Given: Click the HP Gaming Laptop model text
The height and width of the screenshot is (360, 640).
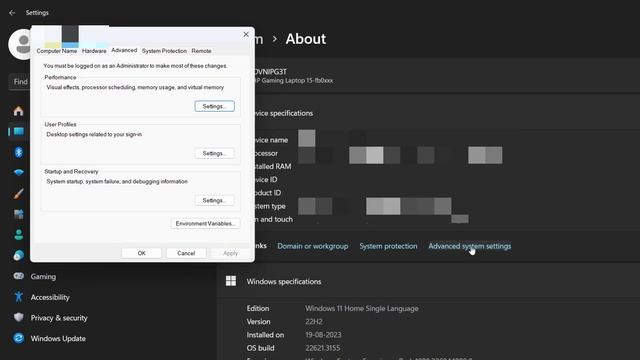Looking at the screenshot, I should [x=293, y=80].
